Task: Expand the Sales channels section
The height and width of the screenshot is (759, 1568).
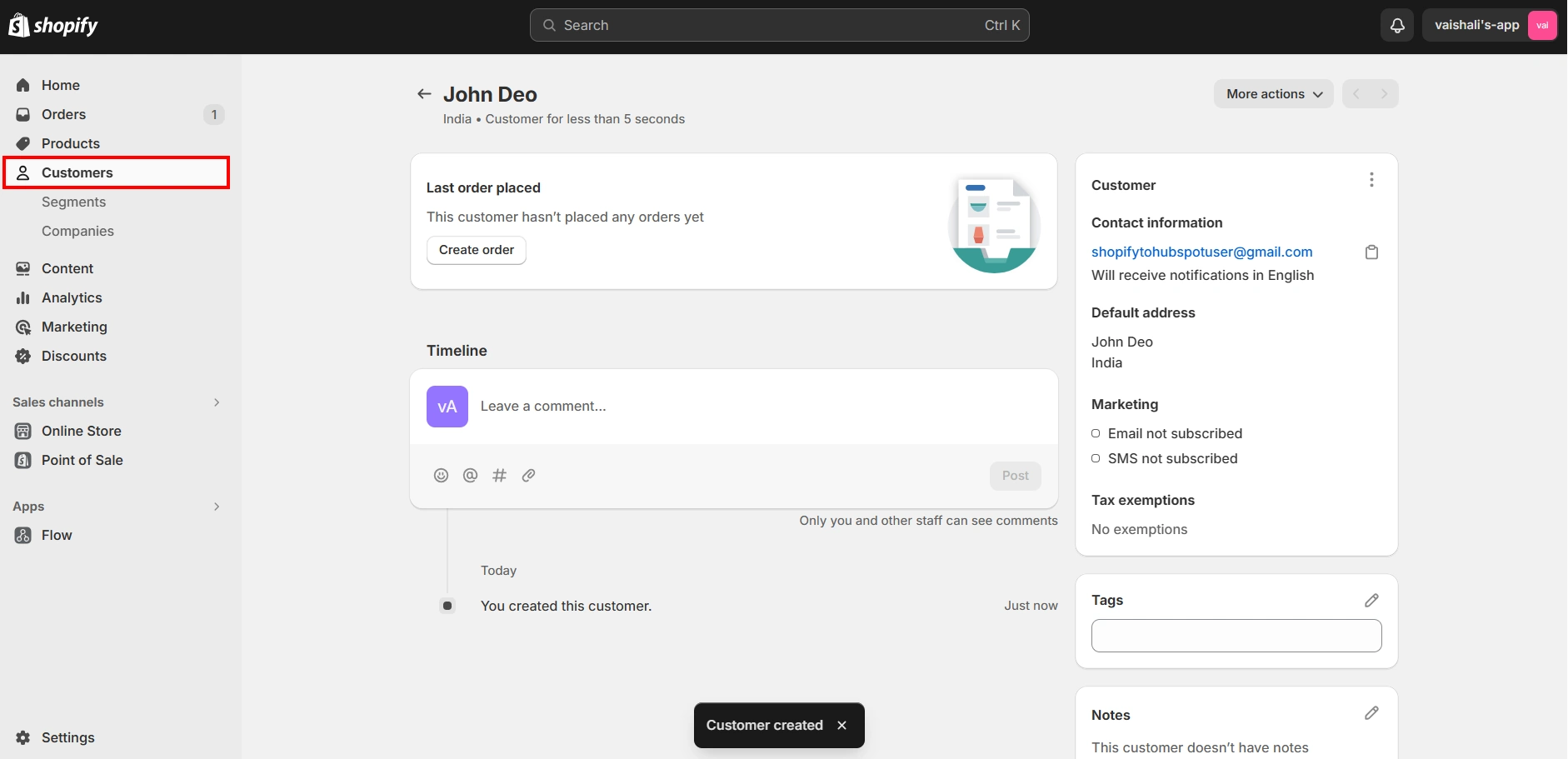Action: [x=216, y=402]
